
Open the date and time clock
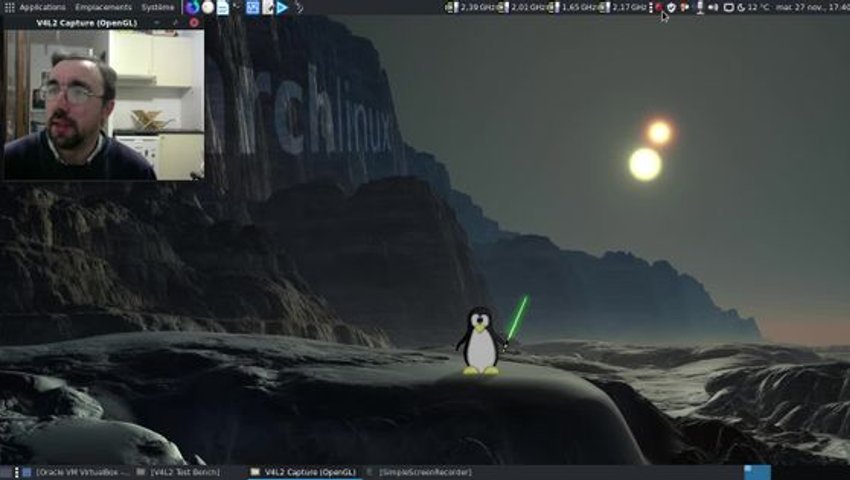click(813, 7)
